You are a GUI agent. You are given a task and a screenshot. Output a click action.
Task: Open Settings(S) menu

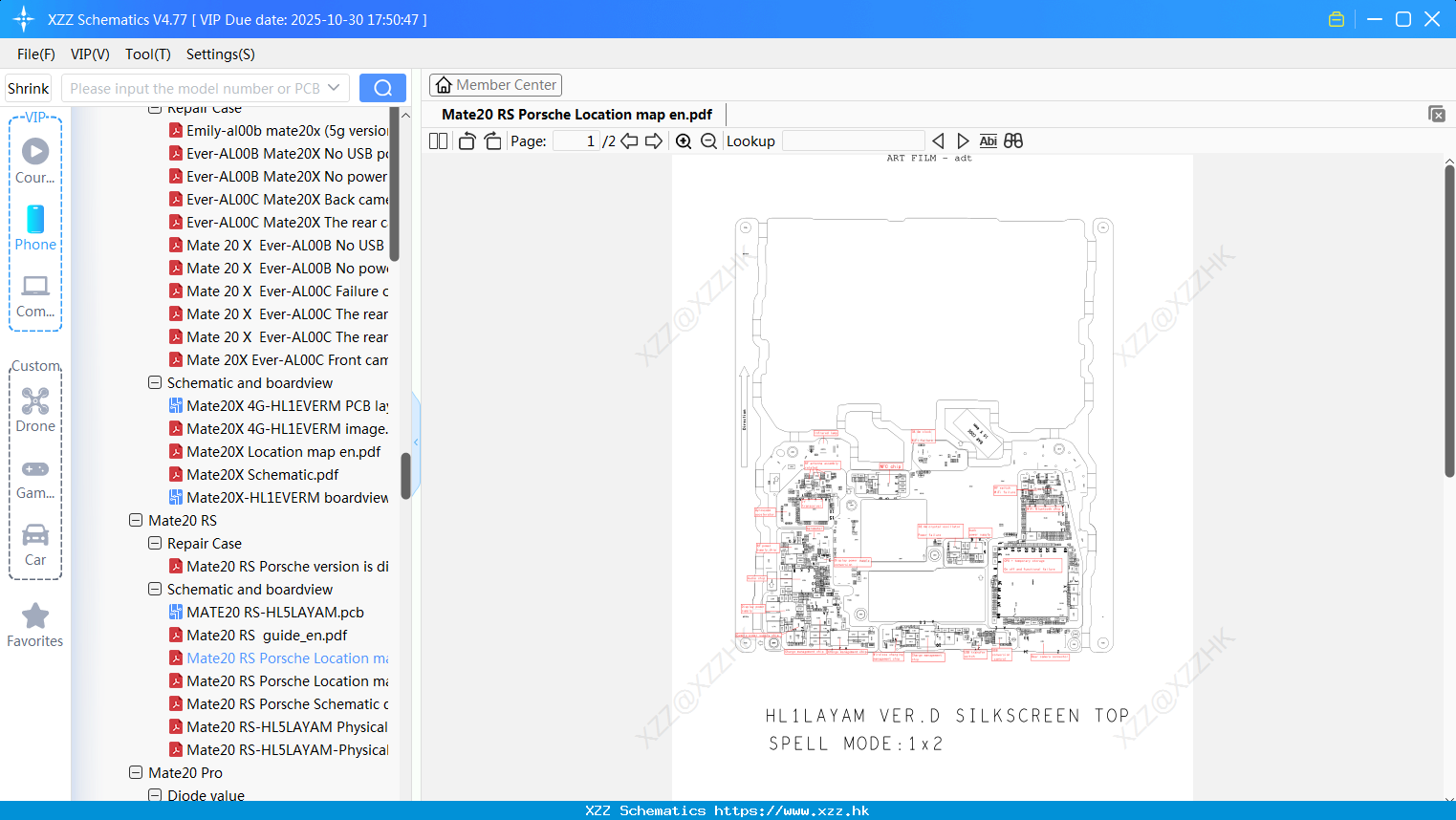(x=221, y=54)
